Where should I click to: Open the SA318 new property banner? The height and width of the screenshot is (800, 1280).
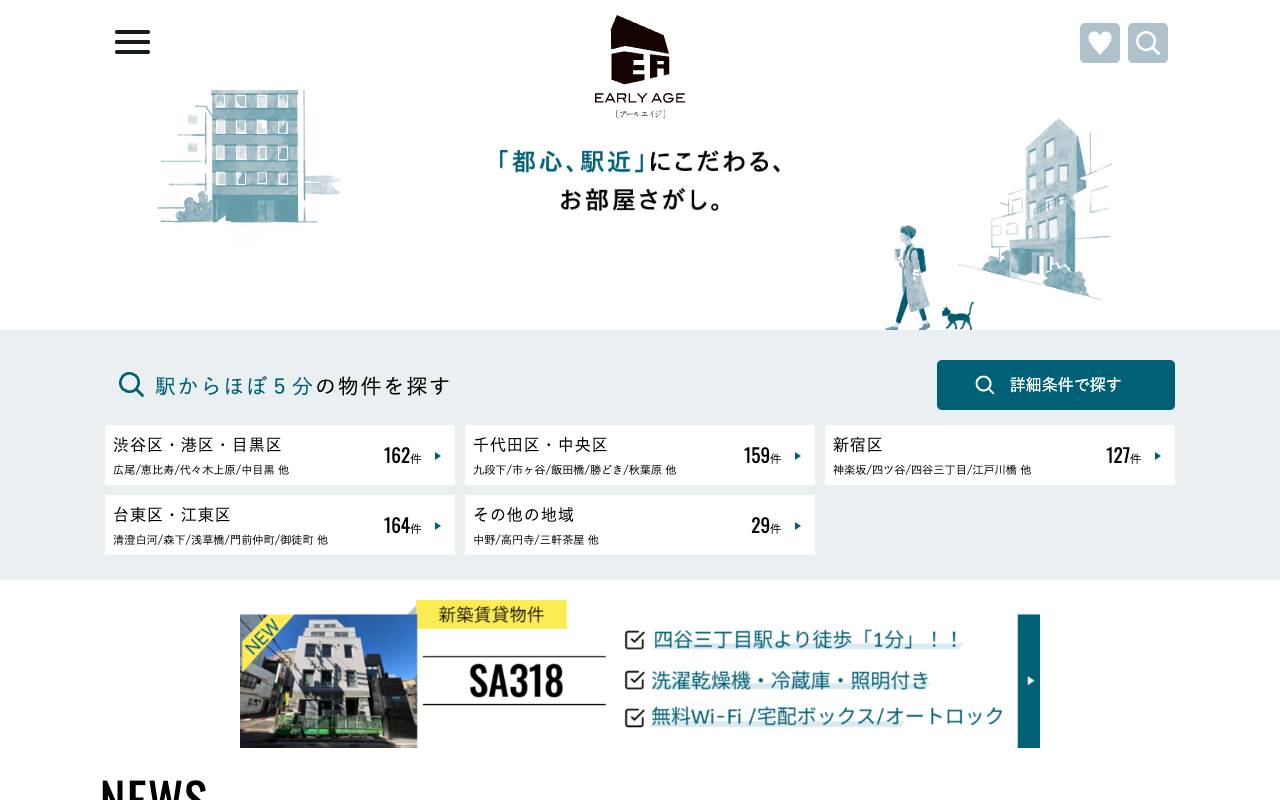639,681
